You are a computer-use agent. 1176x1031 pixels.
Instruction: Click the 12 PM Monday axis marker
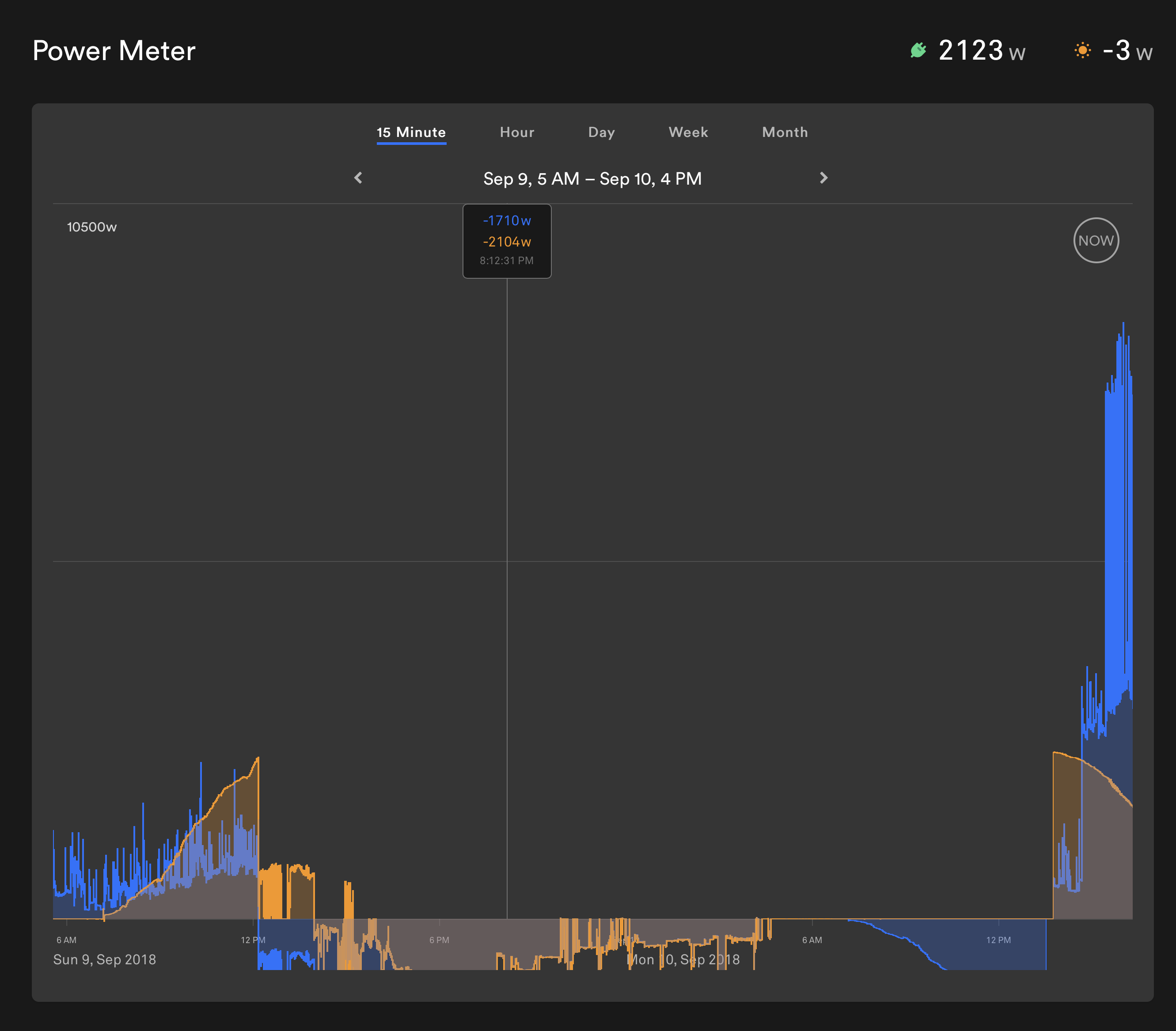pos(998,940)
